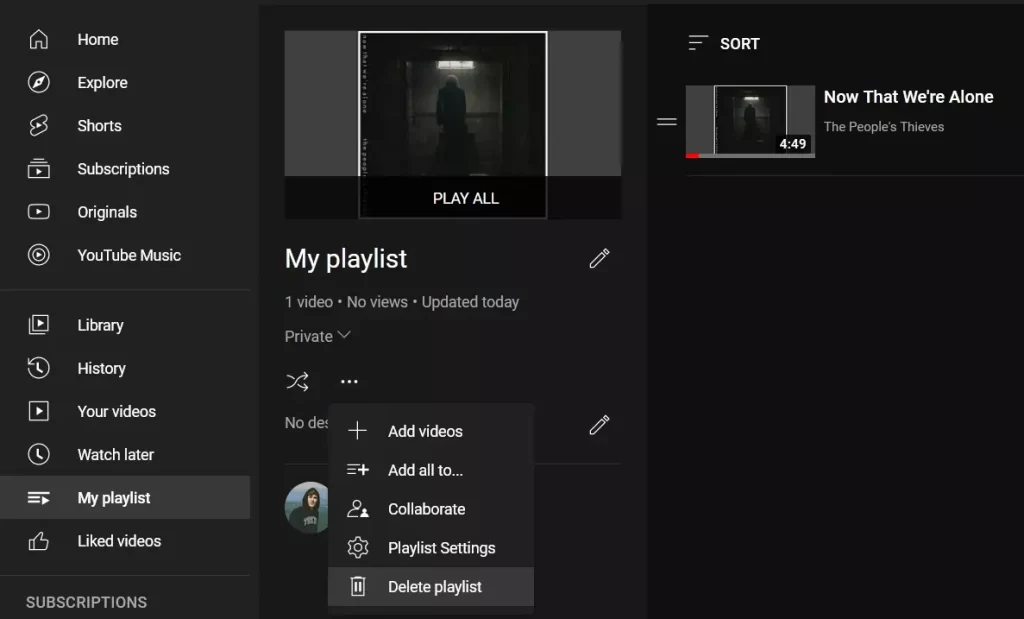Image resolution: width=1024 pixels, height=619 pixels.
Task: Click the profile avatar picture
Action: (x=307, y=507)
